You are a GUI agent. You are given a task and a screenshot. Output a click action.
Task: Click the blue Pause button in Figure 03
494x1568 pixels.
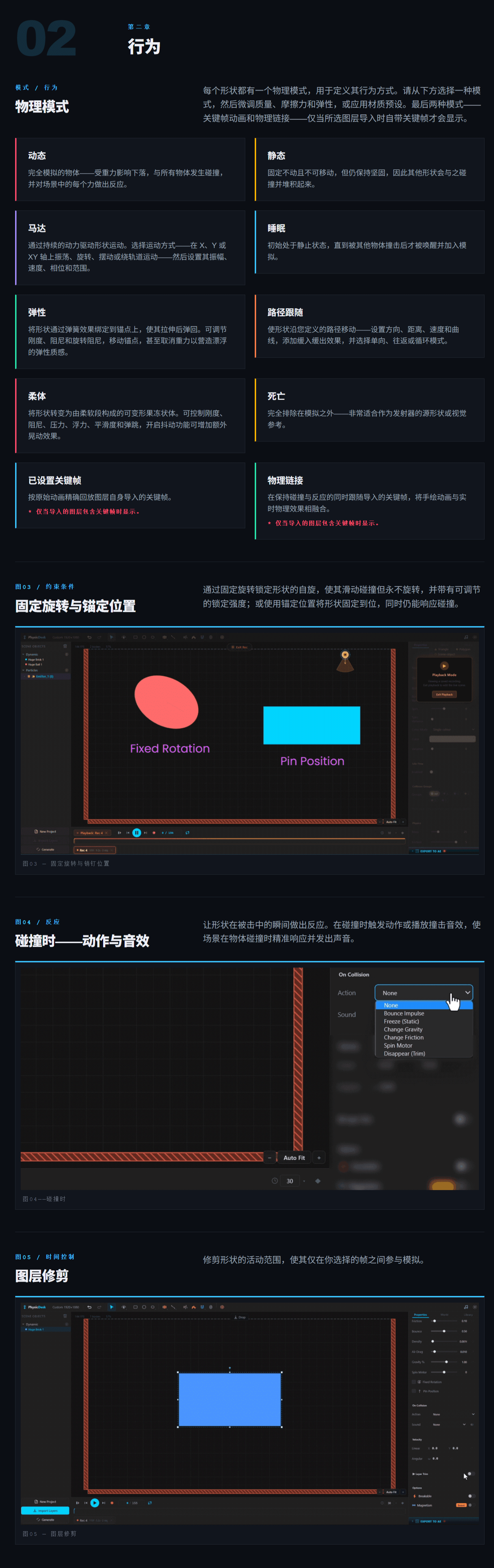[x=136, y=833]
